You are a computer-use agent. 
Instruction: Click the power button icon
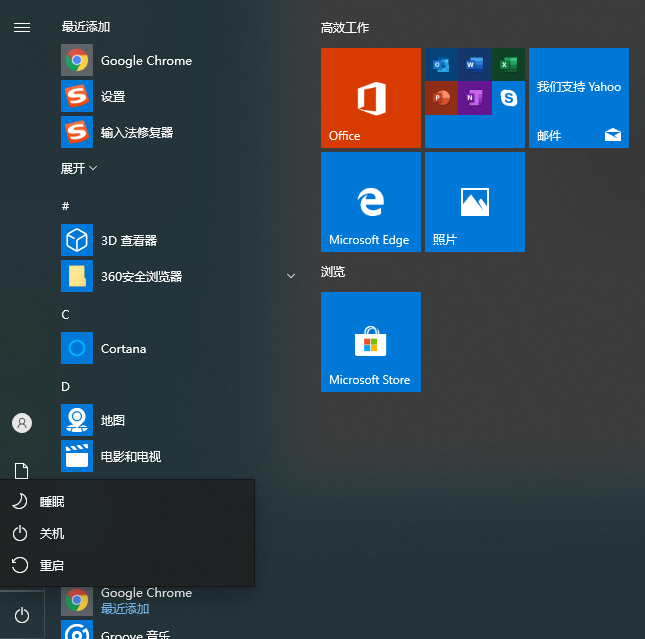click(x=22, y=616)
